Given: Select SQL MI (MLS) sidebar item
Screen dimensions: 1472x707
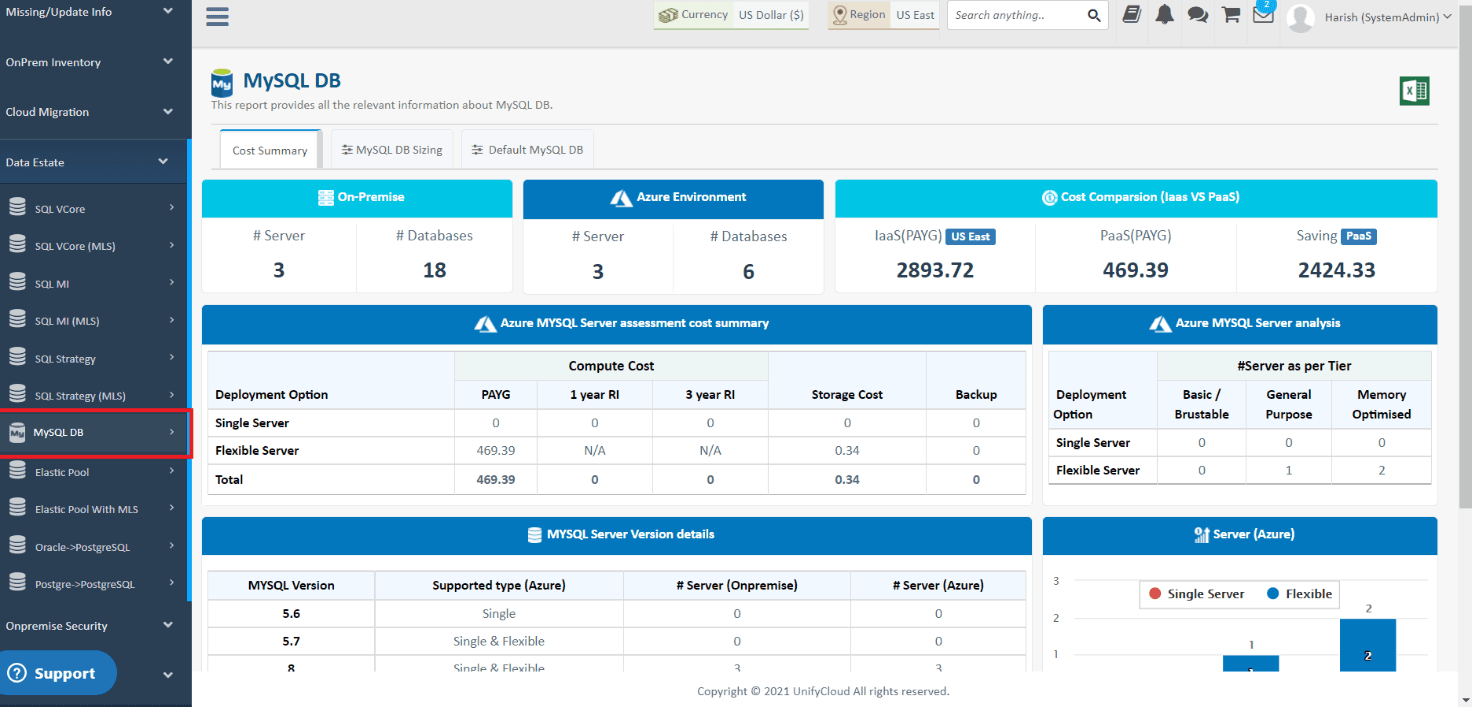Looking at the screenshot, I should (95, 321).
